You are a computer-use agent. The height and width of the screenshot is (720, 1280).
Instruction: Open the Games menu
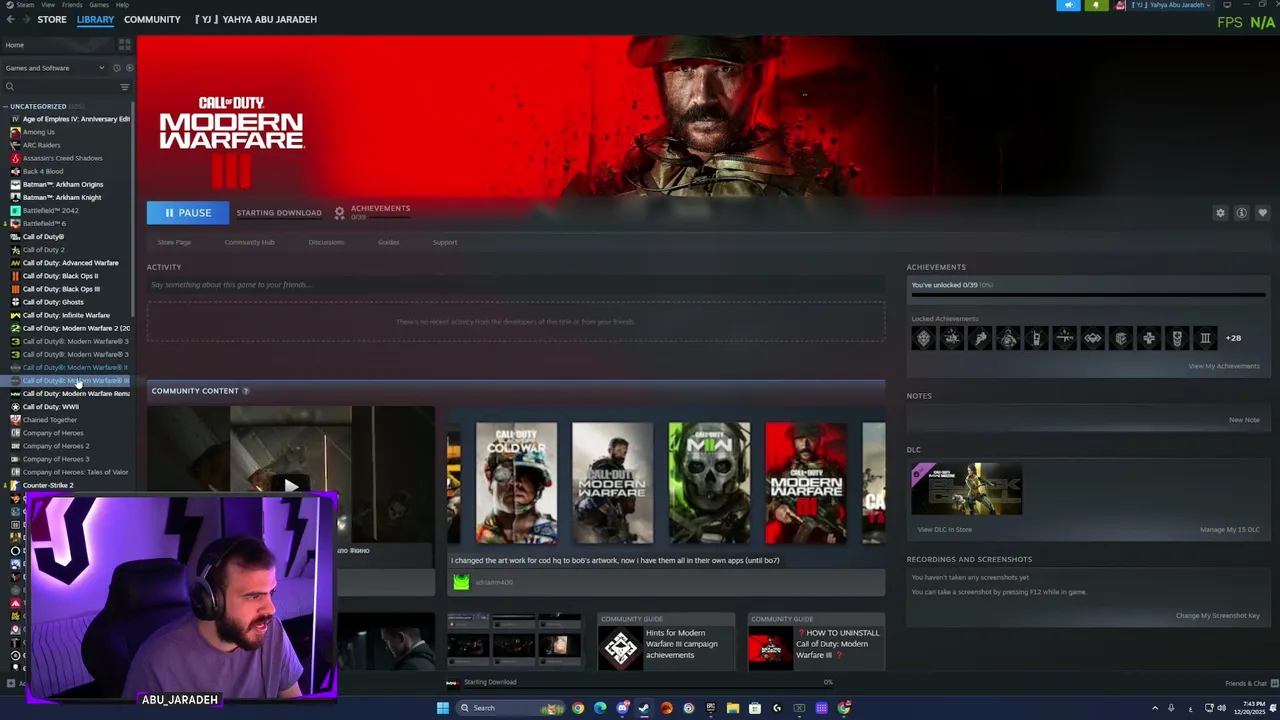(99, 5)
